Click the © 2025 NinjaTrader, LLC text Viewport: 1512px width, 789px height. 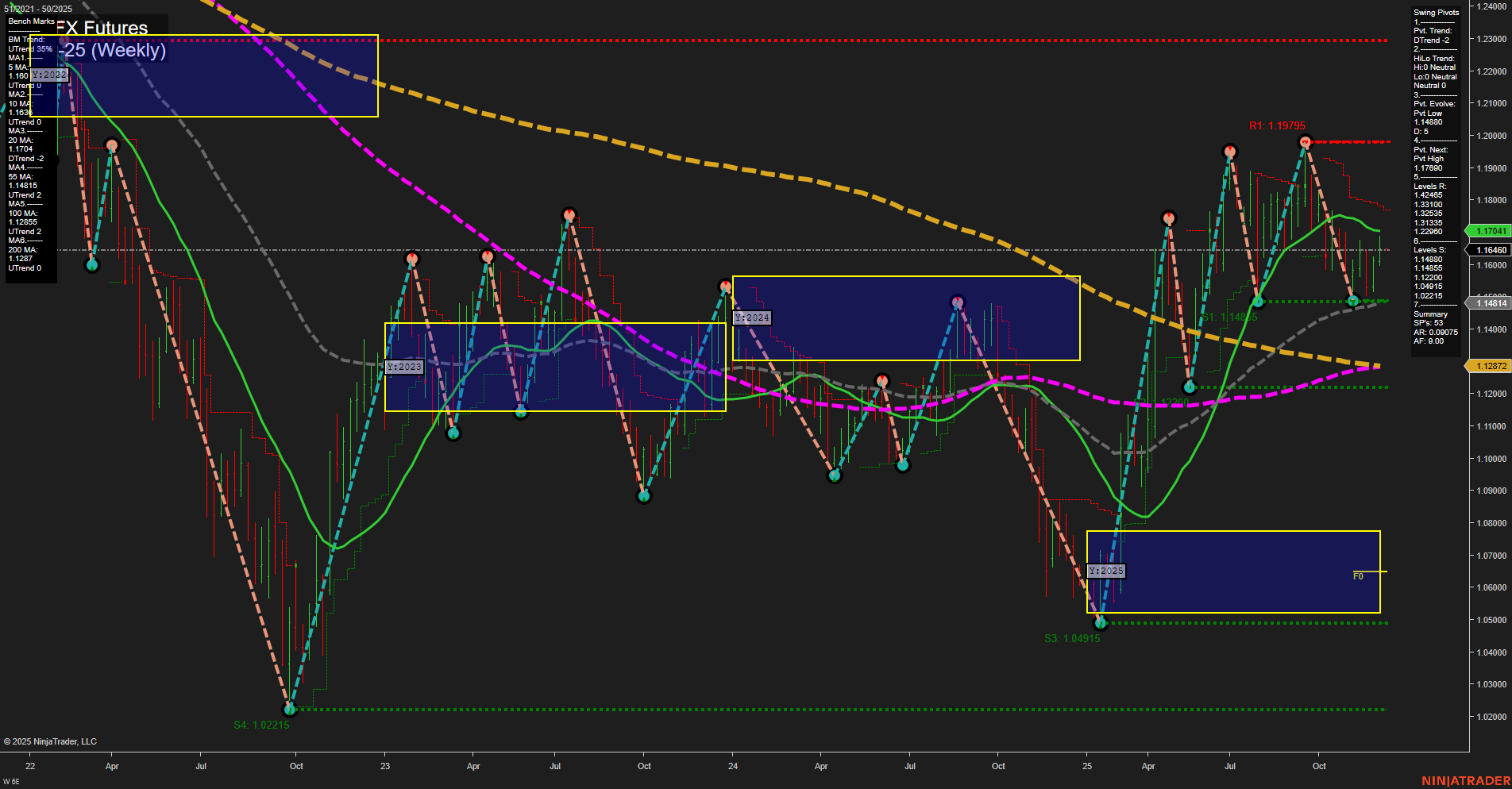tap(50, 741)
